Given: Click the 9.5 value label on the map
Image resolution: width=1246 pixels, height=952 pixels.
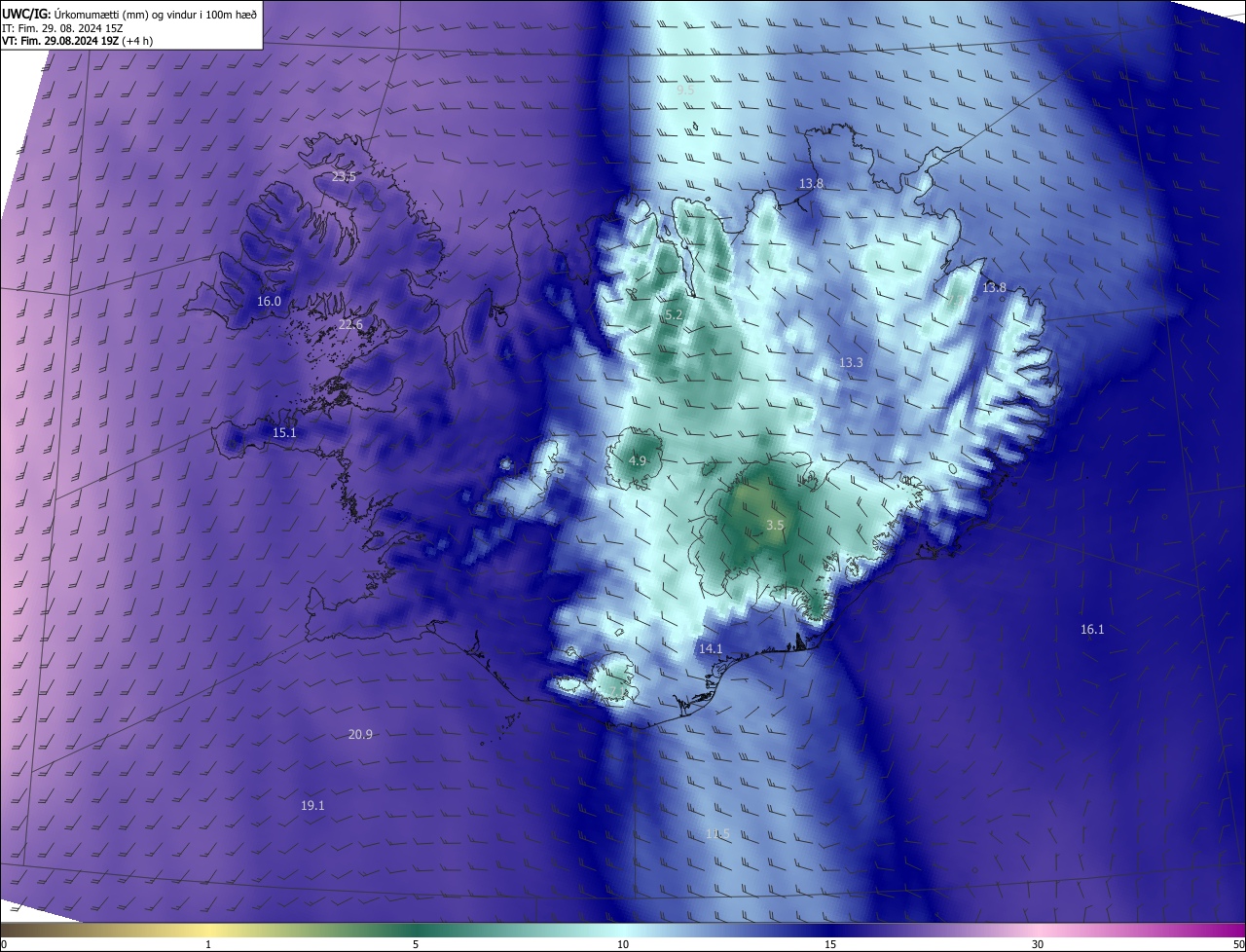Looking at the screenshot, I should [685, 90].
